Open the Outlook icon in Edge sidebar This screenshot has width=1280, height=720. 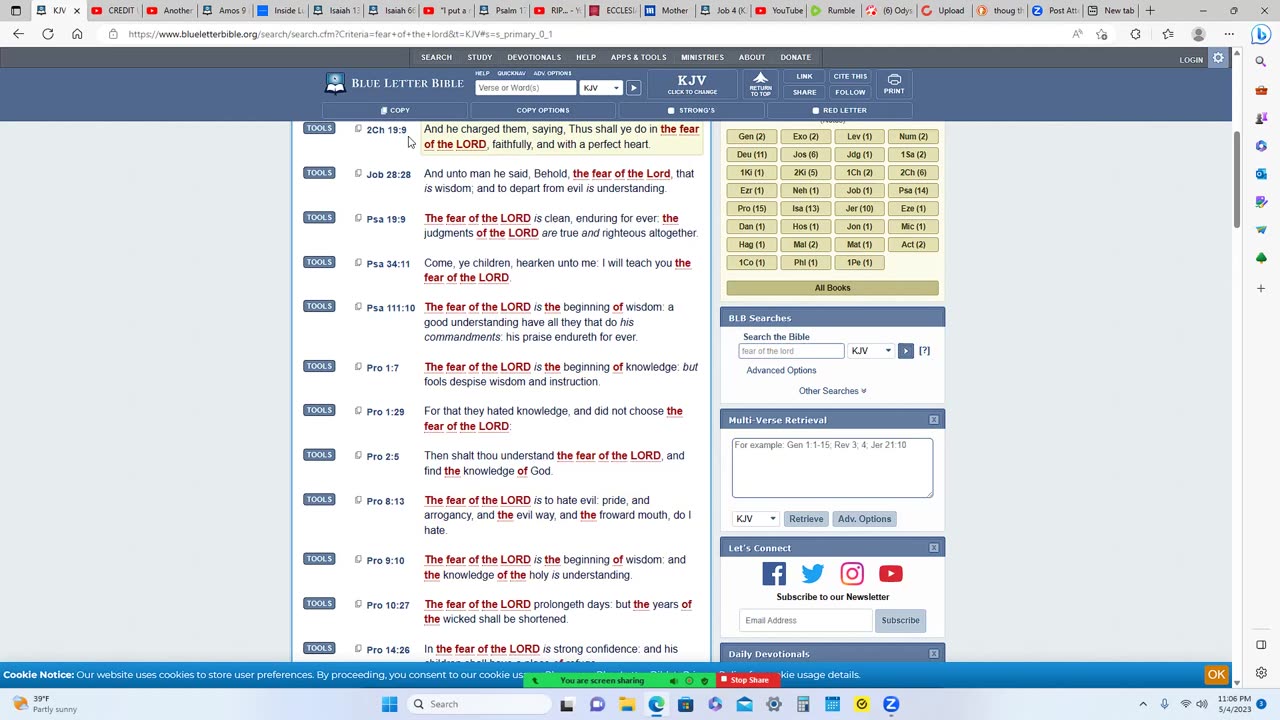pyautogui.click(x=1261, y=174)
